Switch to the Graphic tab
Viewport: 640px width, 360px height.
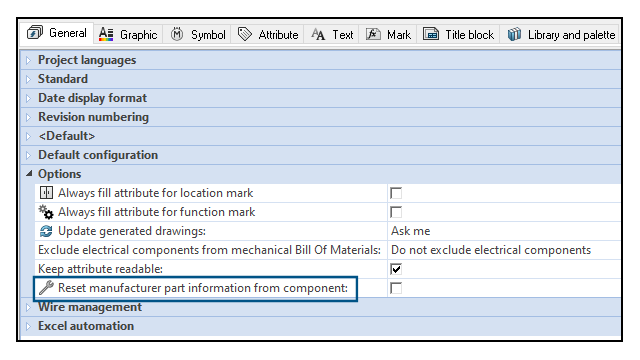pyautogui.click(x=128, y=34)
